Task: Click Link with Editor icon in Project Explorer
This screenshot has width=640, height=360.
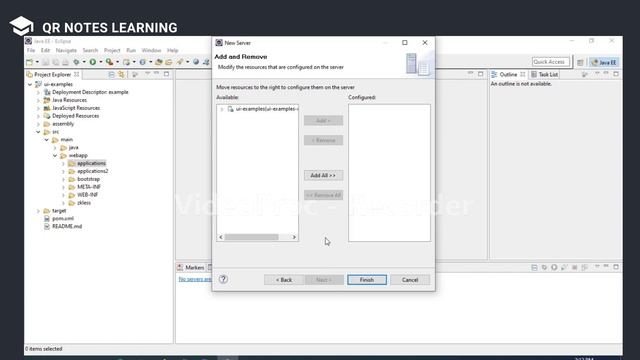Action: 121,74
